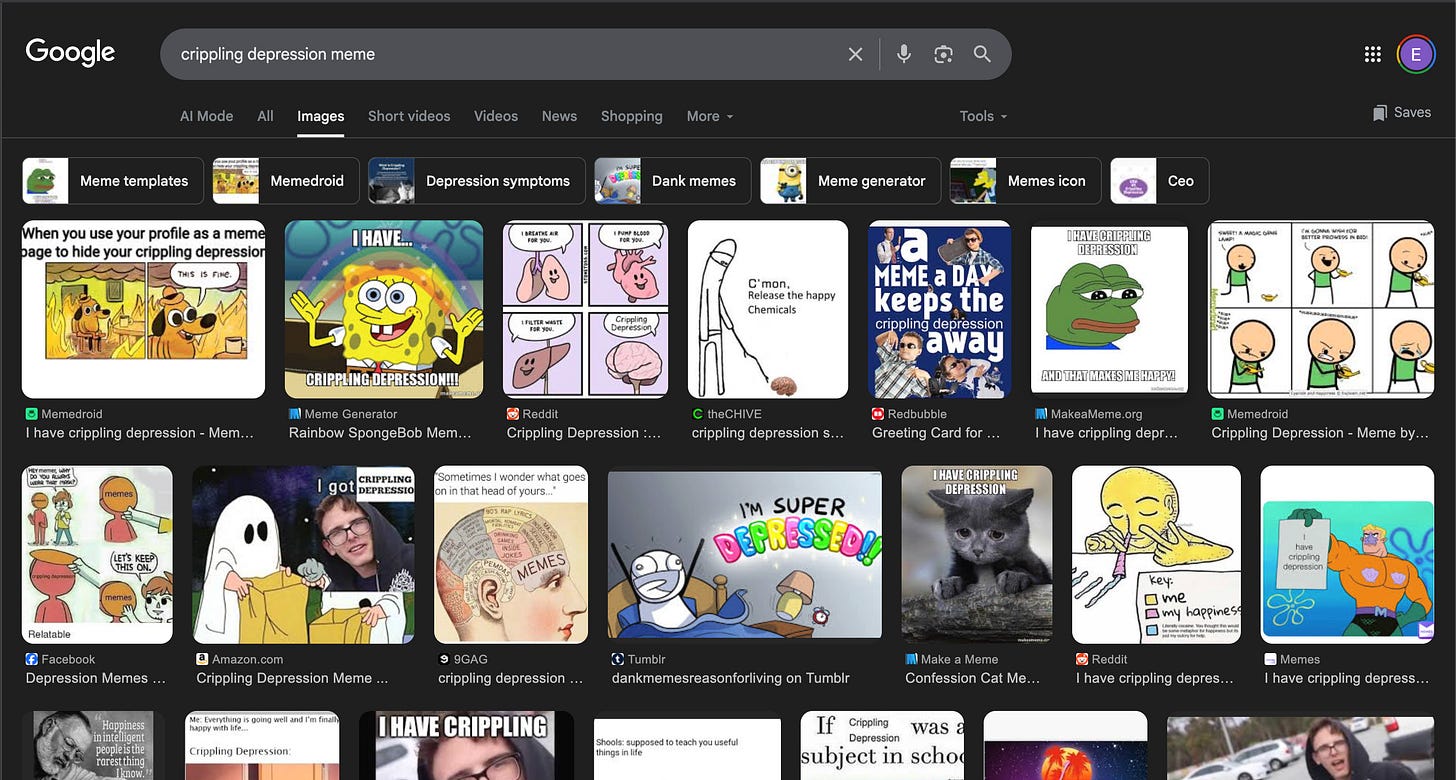Image resolution: width=1456 pixels, height=780 pixels.
Task: Open the phrenology head MEMES image
Action: (x=511, y=555)
